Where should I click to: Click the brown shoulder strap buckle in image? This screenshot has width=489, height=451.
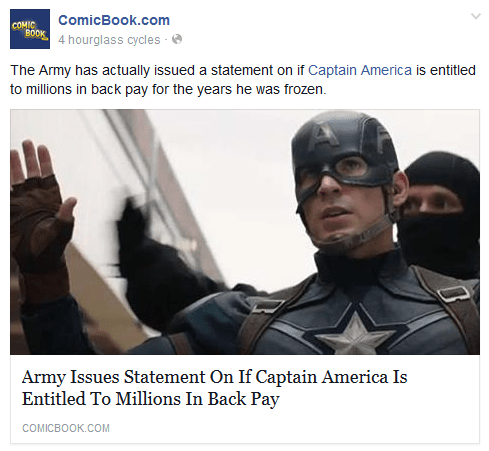pyautogui.click(x=455, y=293)
